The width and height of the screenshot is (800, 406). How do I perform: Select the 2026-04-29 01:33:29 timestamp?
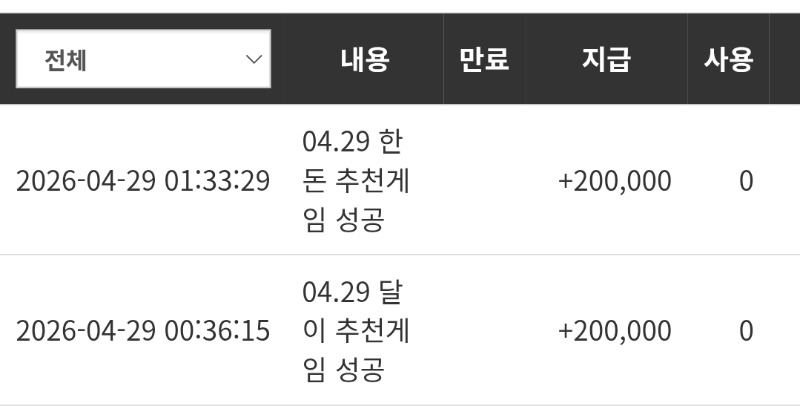[143, 181]
